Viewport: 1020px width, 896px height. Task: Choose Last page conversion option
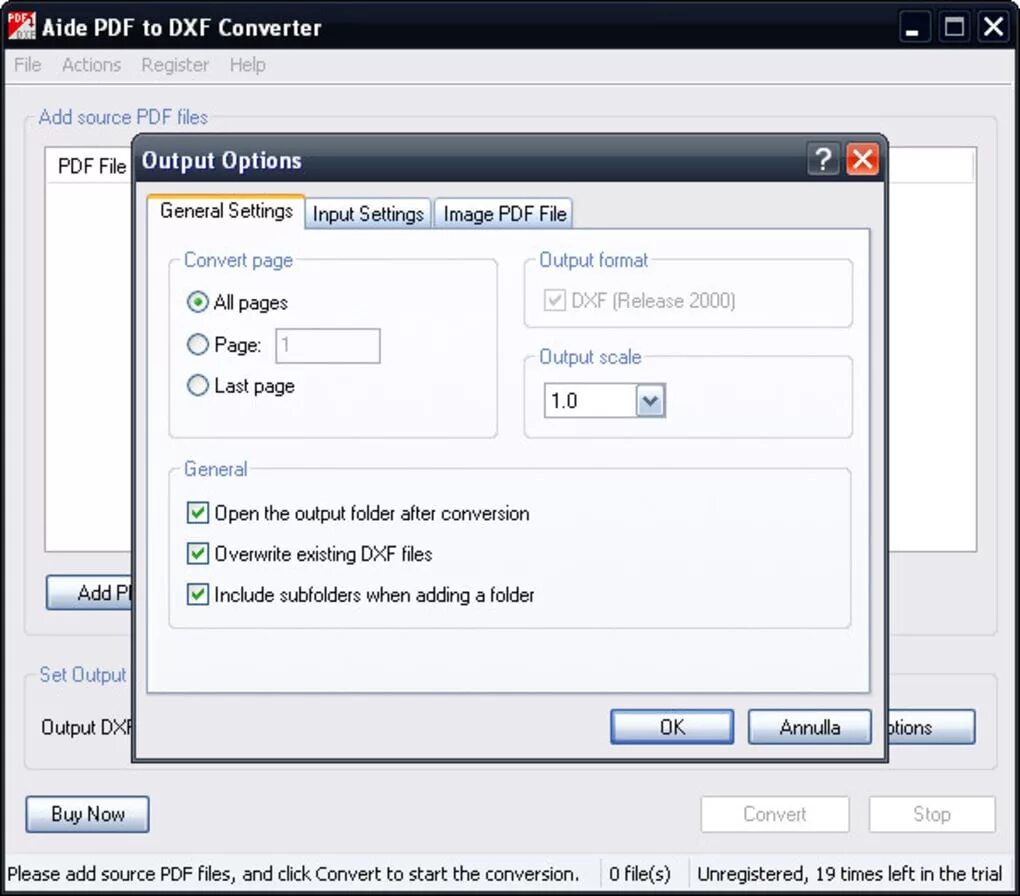click(198, 385)
